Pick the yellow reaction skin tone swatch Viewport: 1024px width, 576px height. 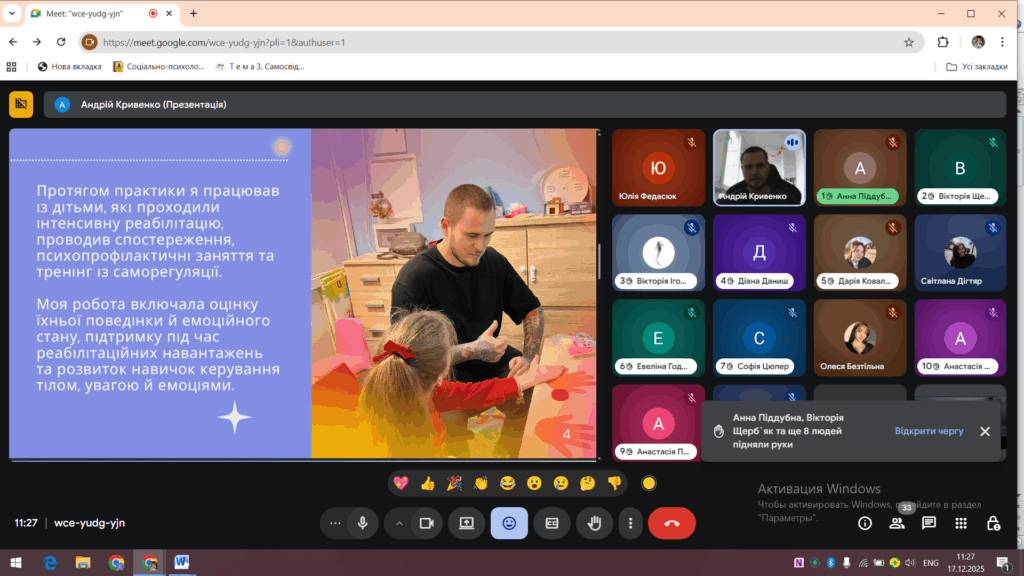point(649,484)
